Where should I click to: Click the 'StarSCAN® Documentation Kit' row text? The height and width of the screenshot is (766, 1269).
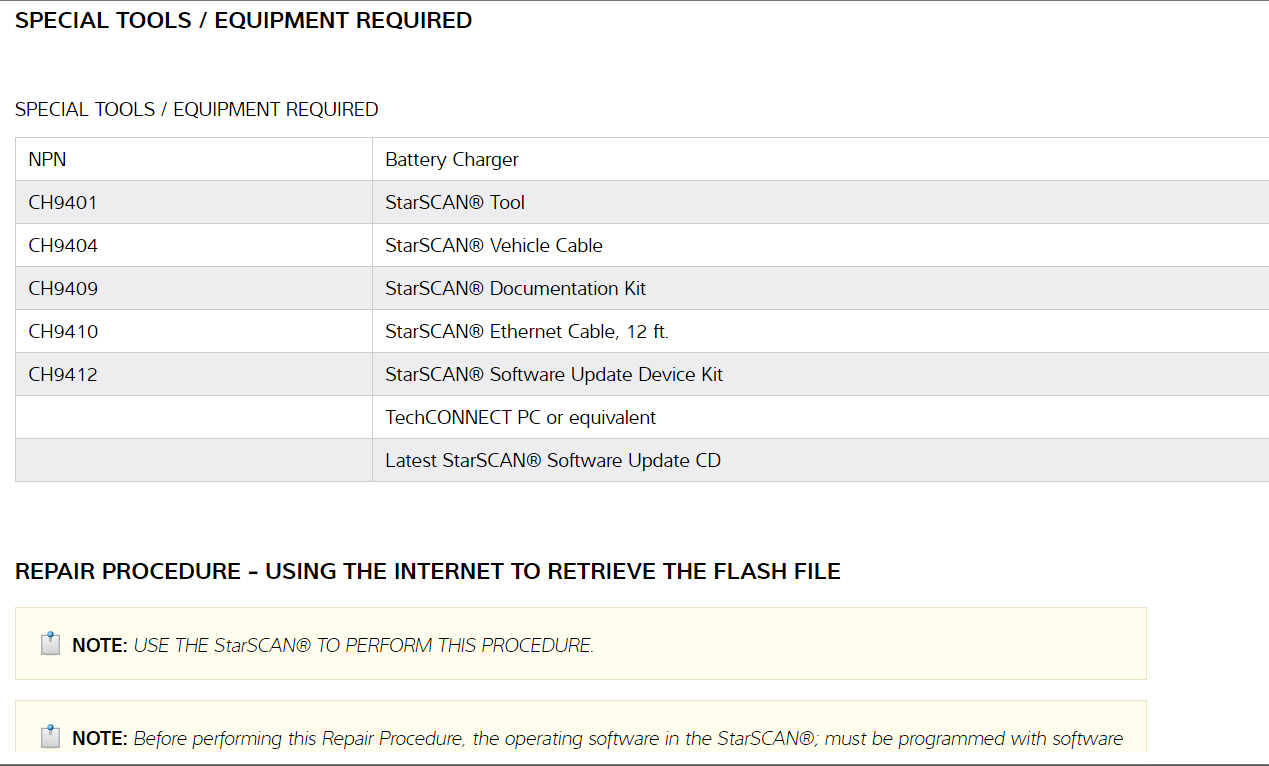[x=516, y=289]
